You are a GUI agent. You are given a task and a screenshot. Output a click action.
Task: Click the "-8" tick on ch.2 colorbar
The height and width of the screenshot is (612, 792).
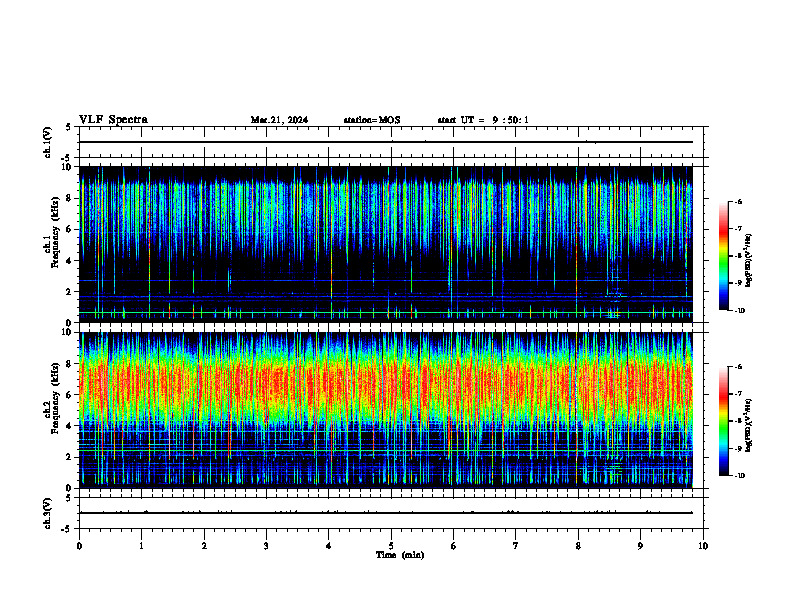pos(738,421)
